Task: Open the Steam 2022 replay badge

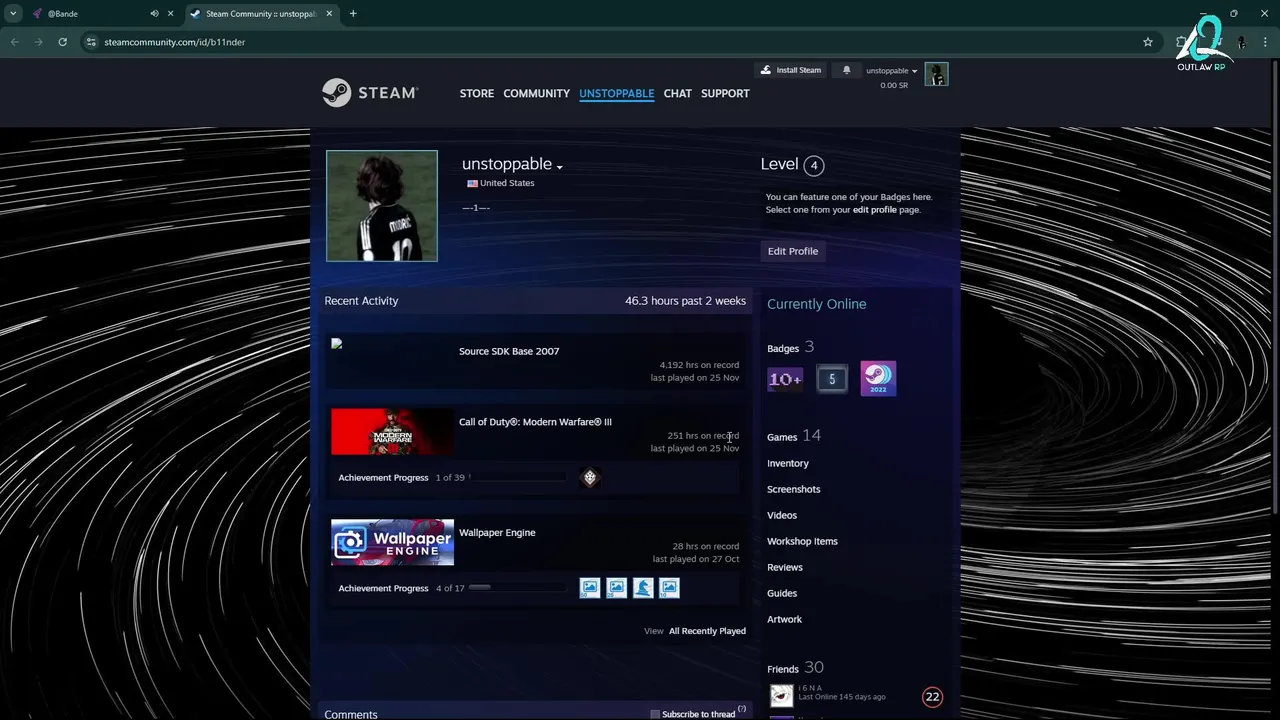Action: [x=878, y=379]
